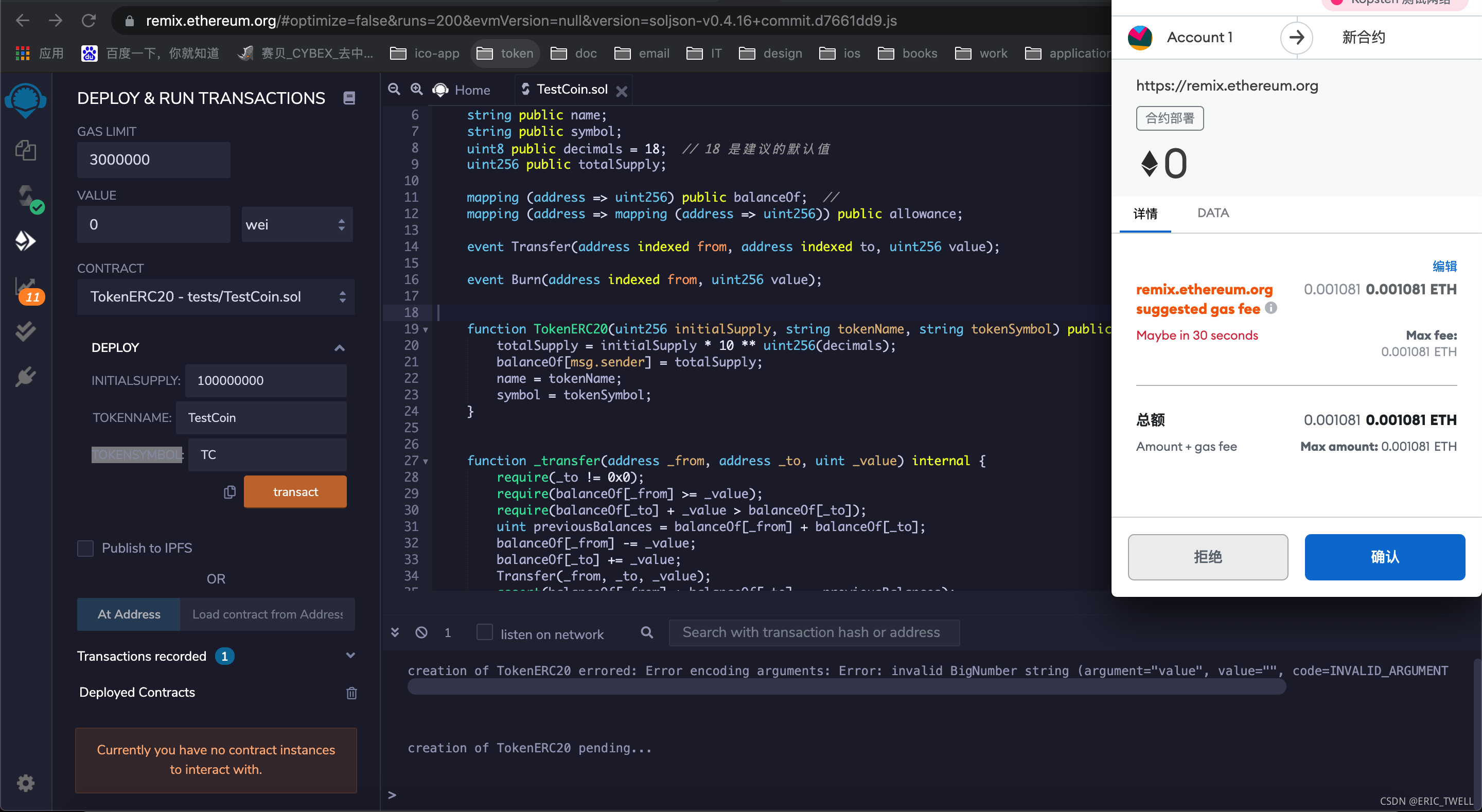Open the wei unit dropdown

(x=297, y=224)
